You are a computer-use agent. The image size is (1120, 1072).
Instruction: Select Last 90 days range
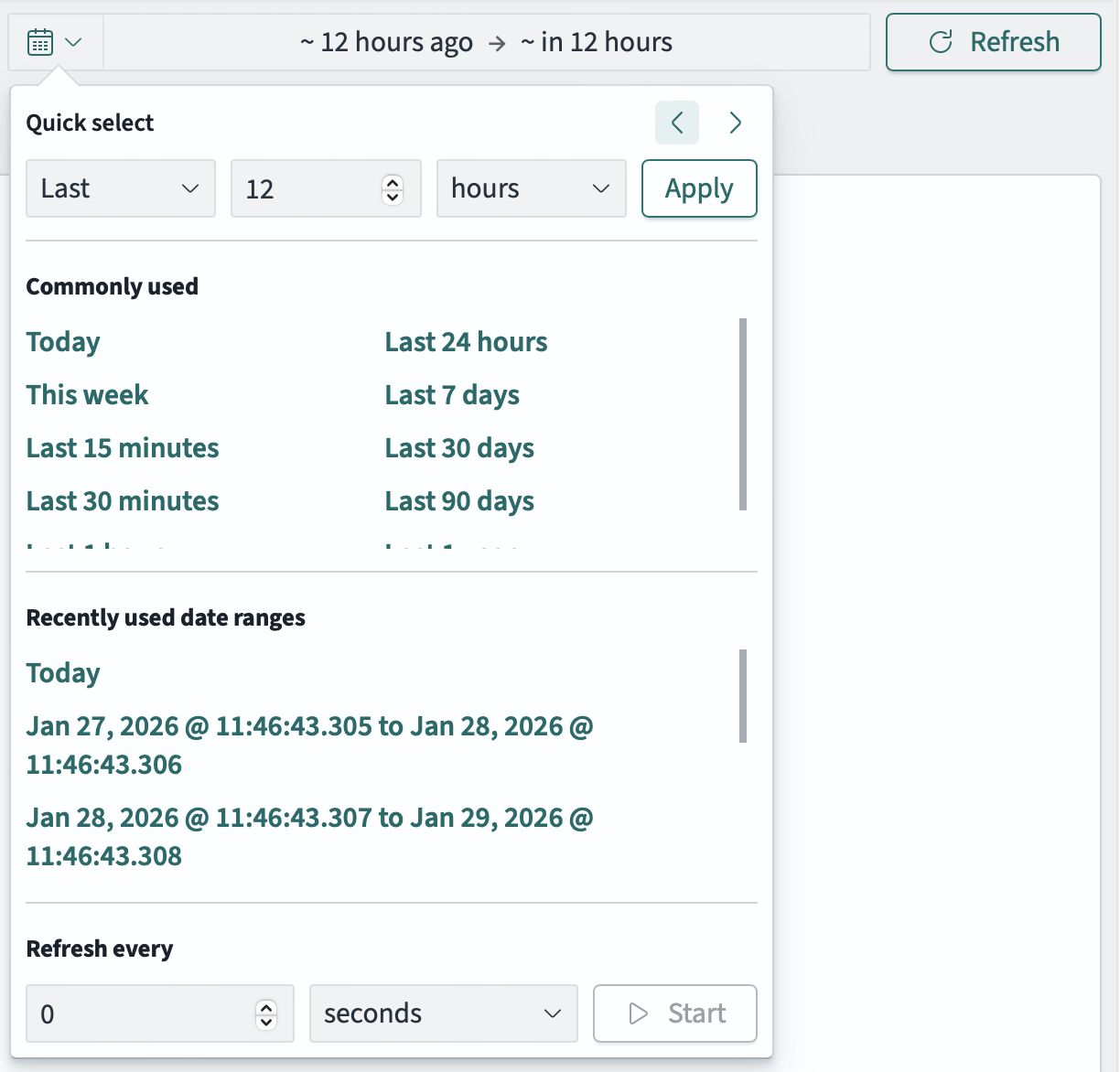(459, 501)
